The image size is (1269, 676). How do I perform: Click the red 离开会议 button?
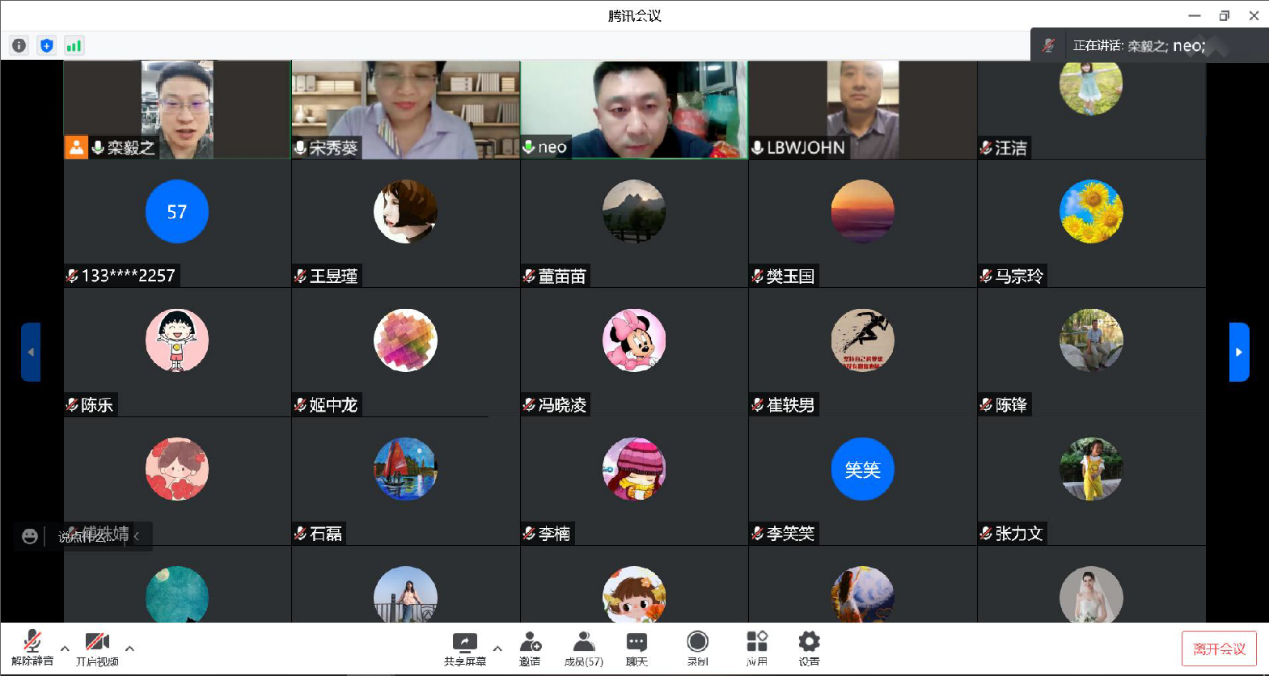point(1218,648)
